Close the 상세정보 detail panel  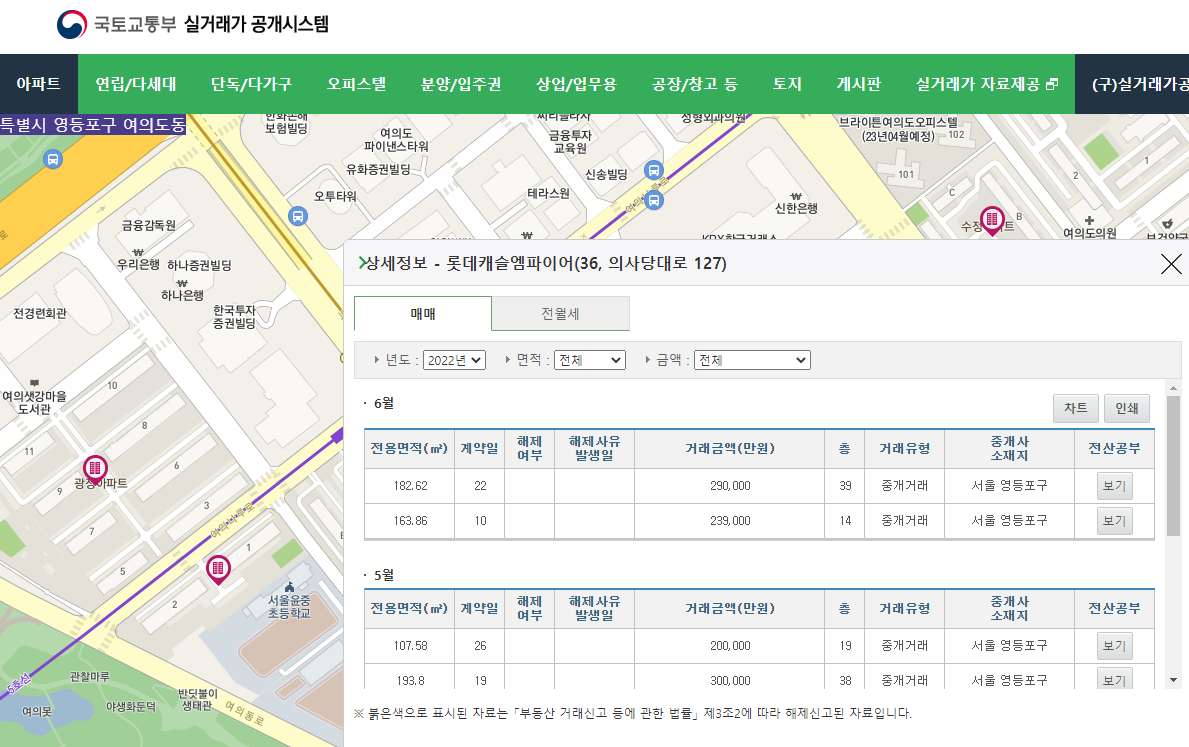[1171, 263]
